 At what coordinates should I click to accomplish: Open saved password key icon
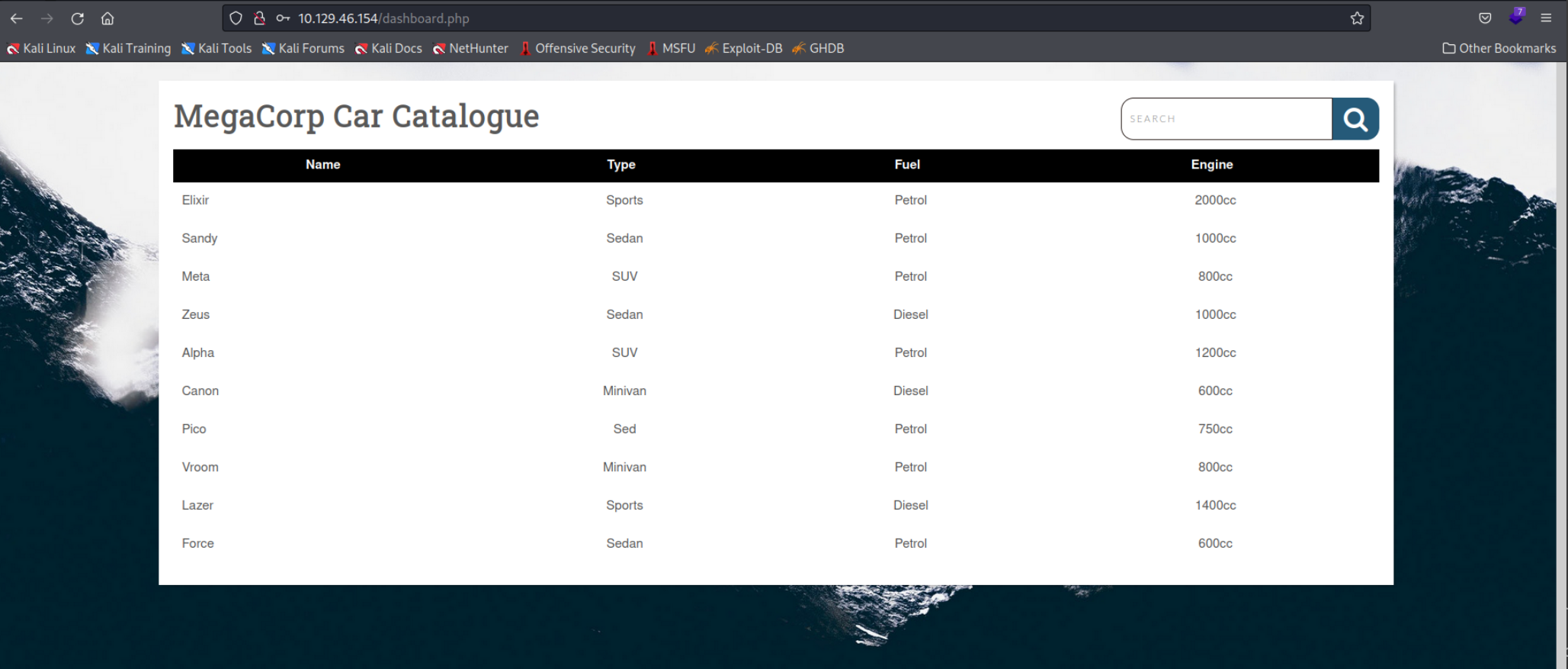tap(283, 18)
